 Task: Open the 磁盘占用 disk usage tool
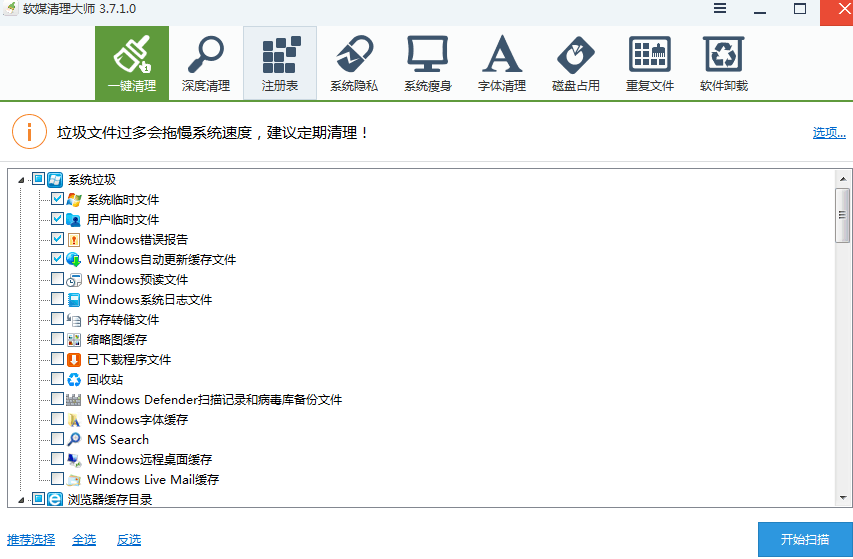pyautogui.click(x=576, y=63)
